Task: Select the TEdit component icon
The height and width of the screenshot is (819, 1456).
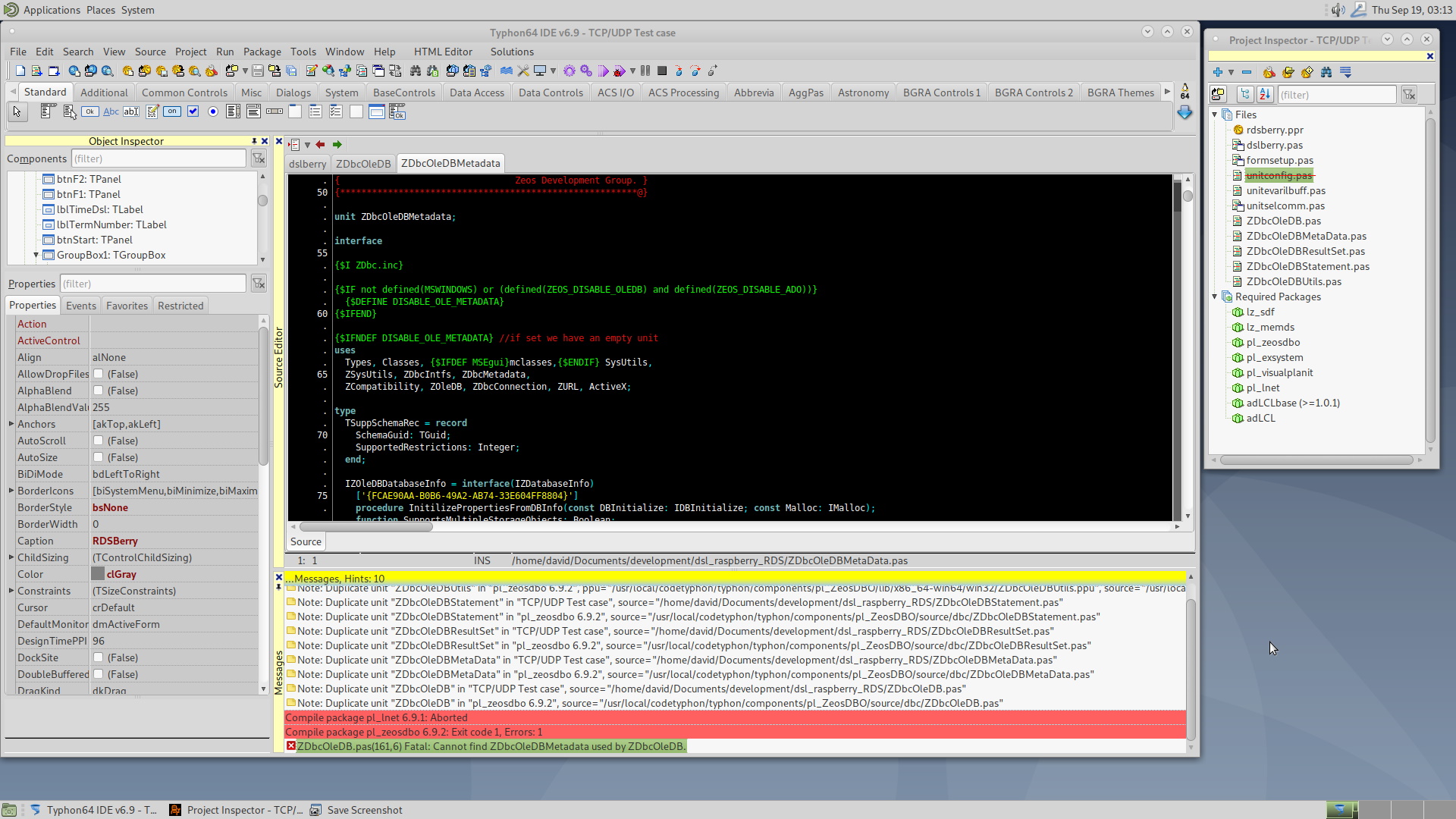Action: tap(131, 112)
